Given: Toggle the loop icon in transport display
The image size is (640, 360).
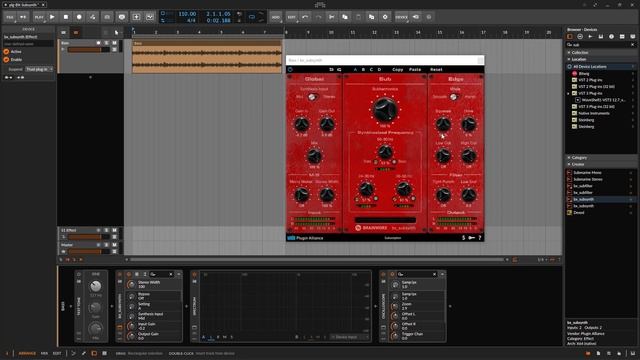Looking at the screenshot, I should [252, 17].
